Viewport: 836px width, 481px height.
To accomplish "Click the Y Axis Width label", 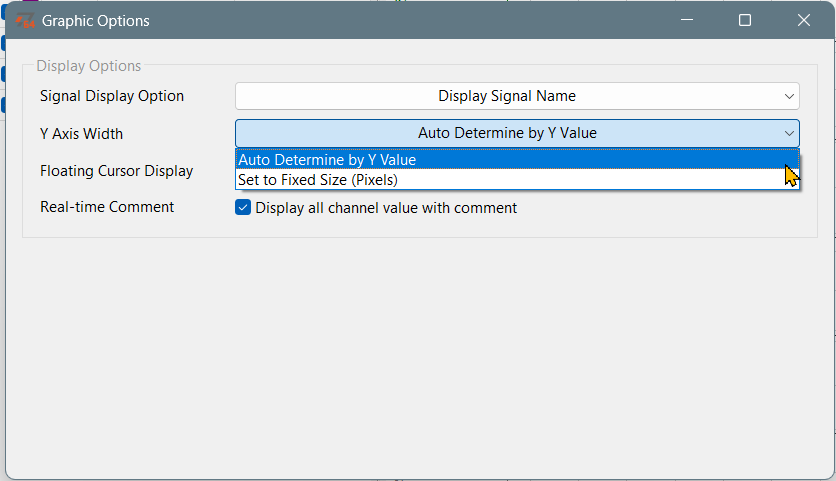I will [x=82, y=133].
